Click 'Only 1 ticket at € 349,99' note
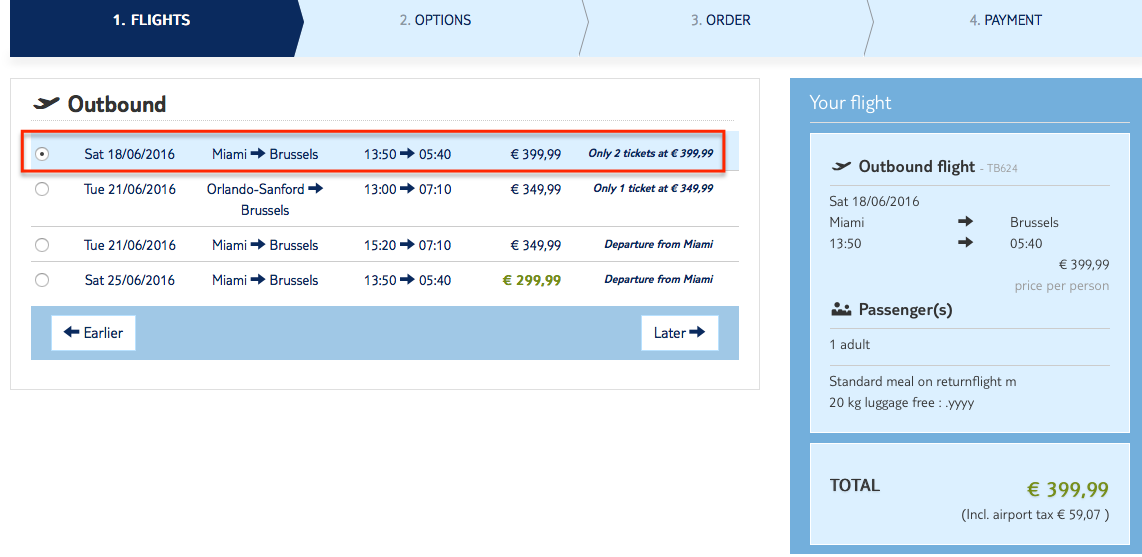 click(653, 188)
